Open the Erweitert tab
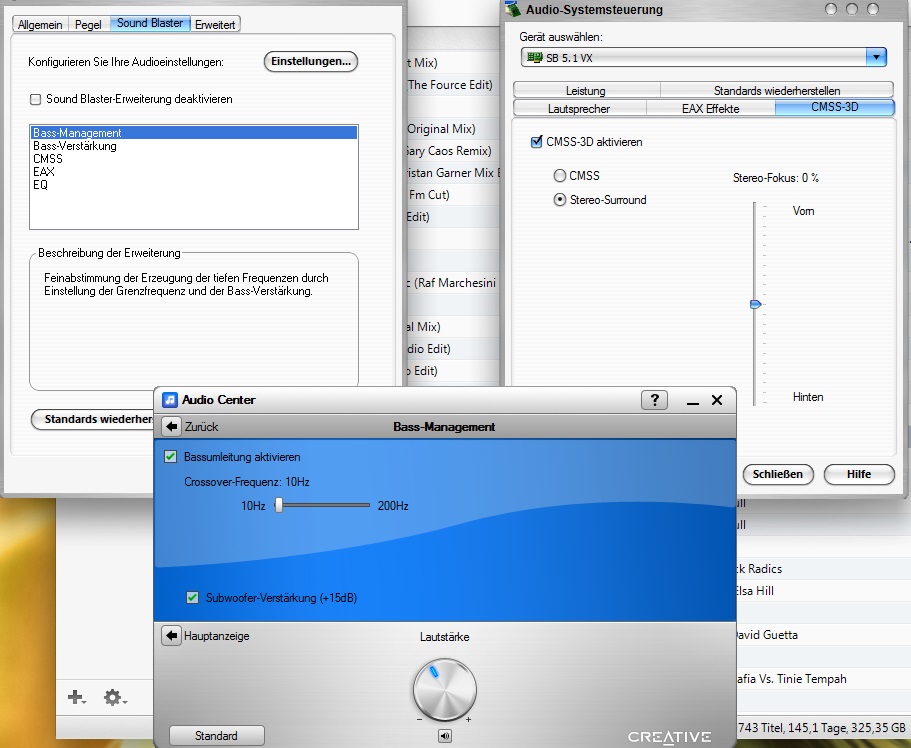Screen dimensions: 911x748 [x=215, y=24]
